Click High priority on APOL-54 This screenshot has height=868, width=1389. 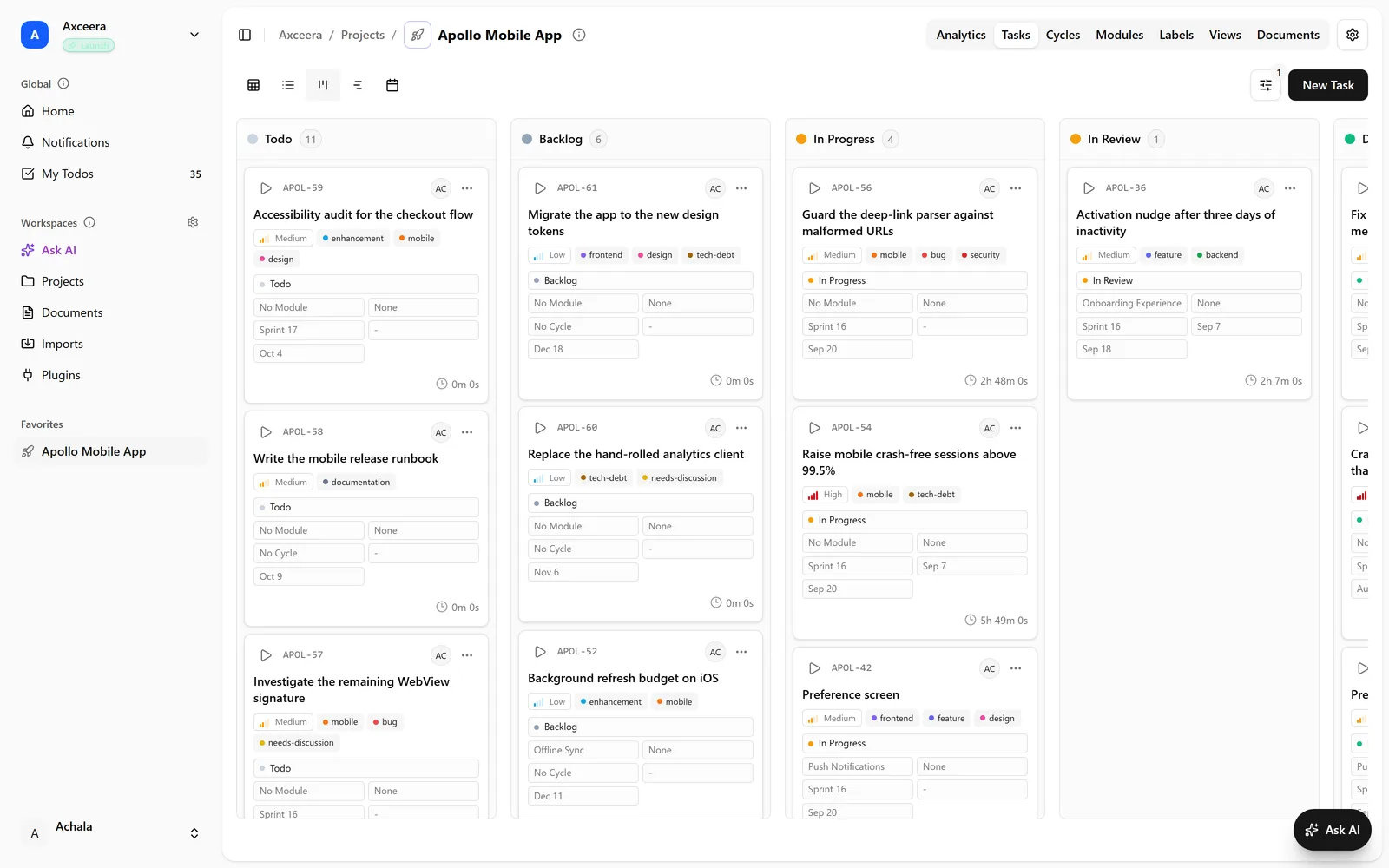[x=825, y=495]
